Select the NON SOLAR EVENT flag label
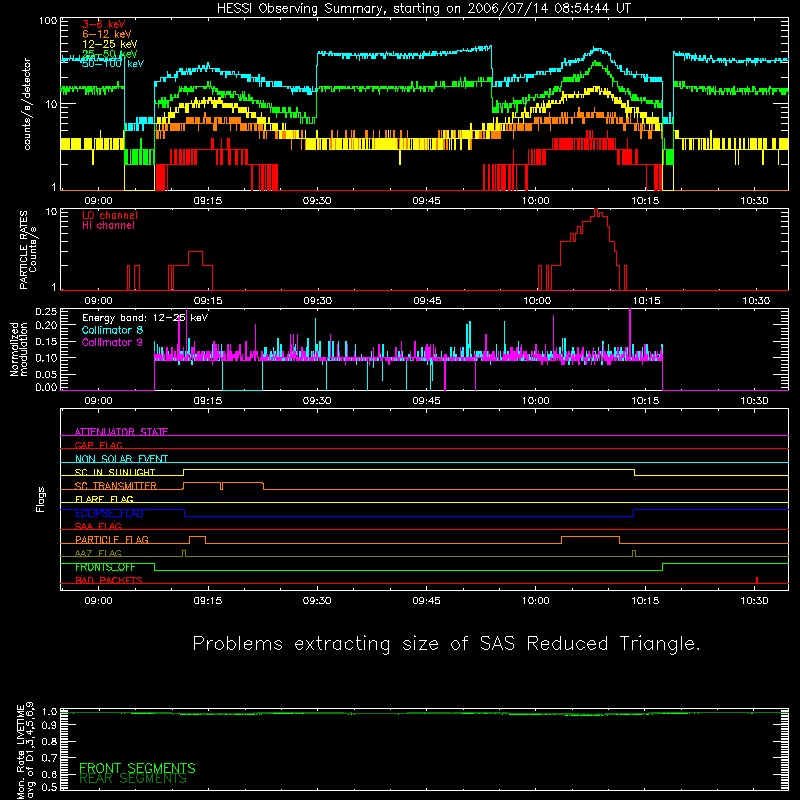Image resolution: width=800 pixels, height=800 pixels. 121,459
